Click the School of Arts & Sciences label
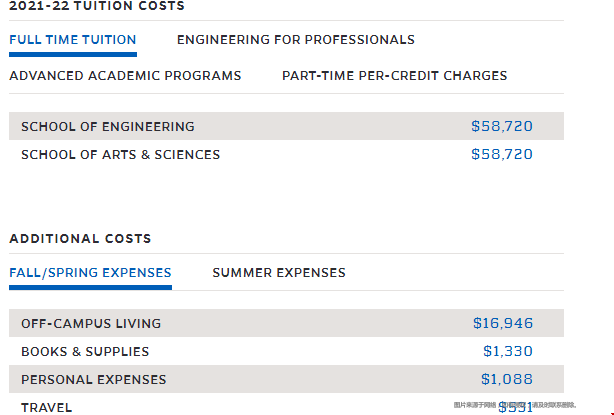614x415 pixels. point(121,155)
